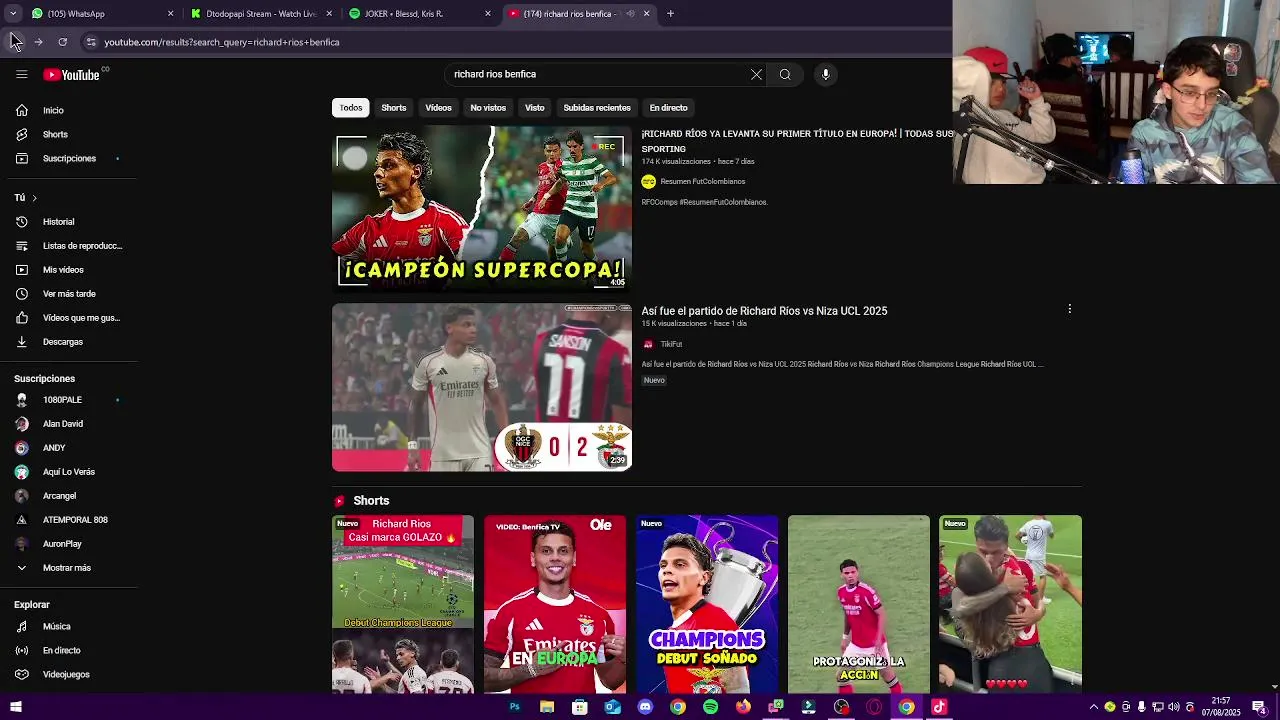Play the Nice 0-2 Benfica thumbnail
This screenshot has height=720, width=1280.
(482, 387)
